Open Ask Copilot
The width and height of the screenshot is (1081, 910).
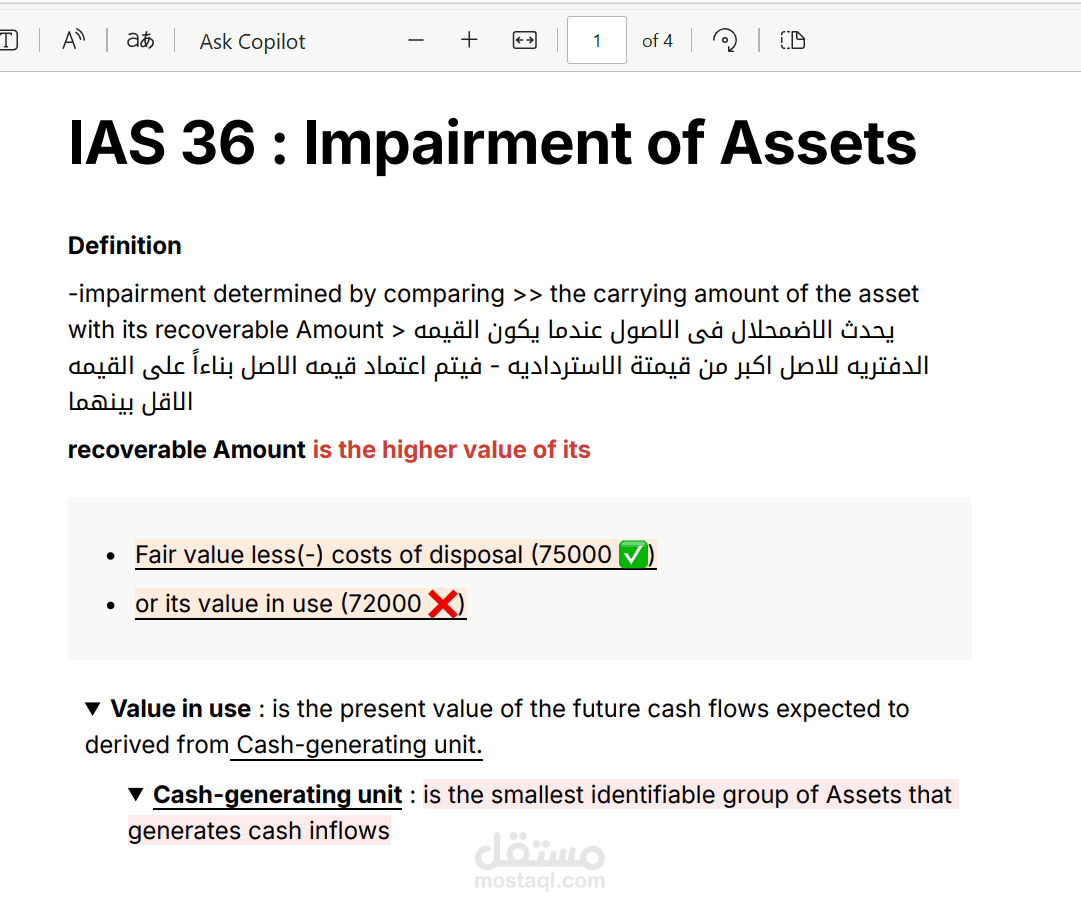pos(252,41)
